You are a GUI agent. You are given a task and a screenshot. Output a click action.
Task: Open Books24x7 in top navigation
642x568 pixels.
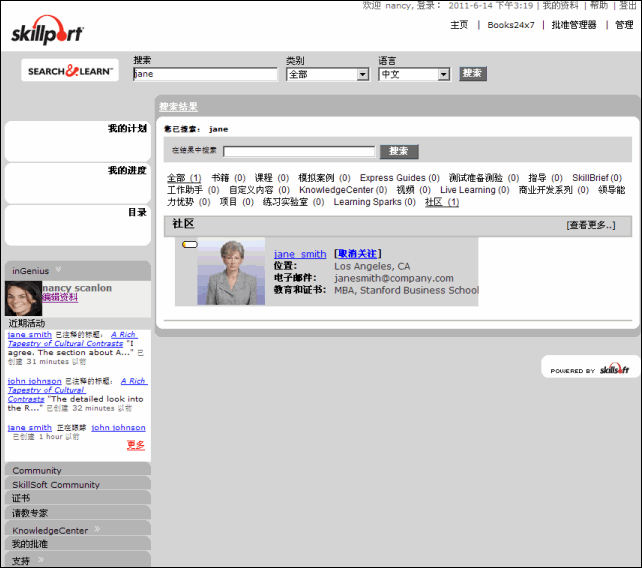[511, 25]
